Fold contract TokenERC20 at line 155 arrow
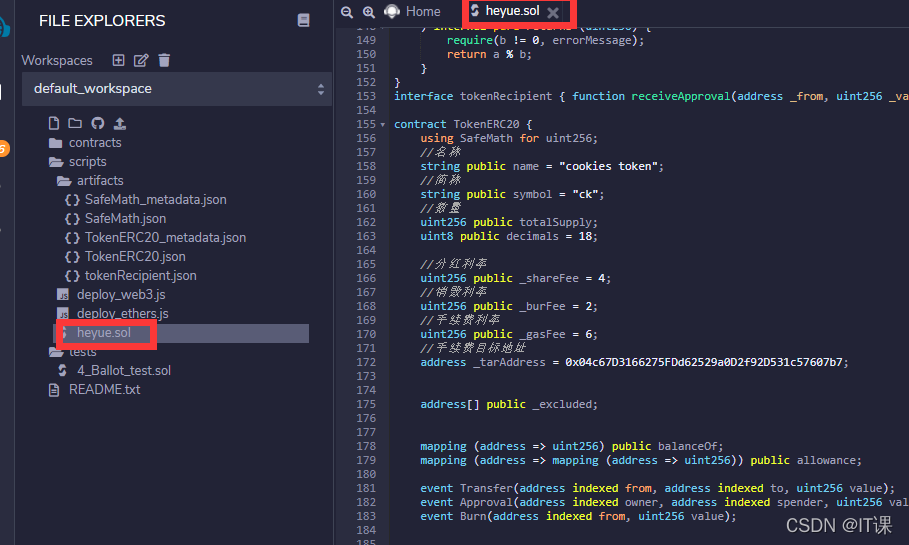Viewport: 909px width, 545px height. click(x=383, y=125)
